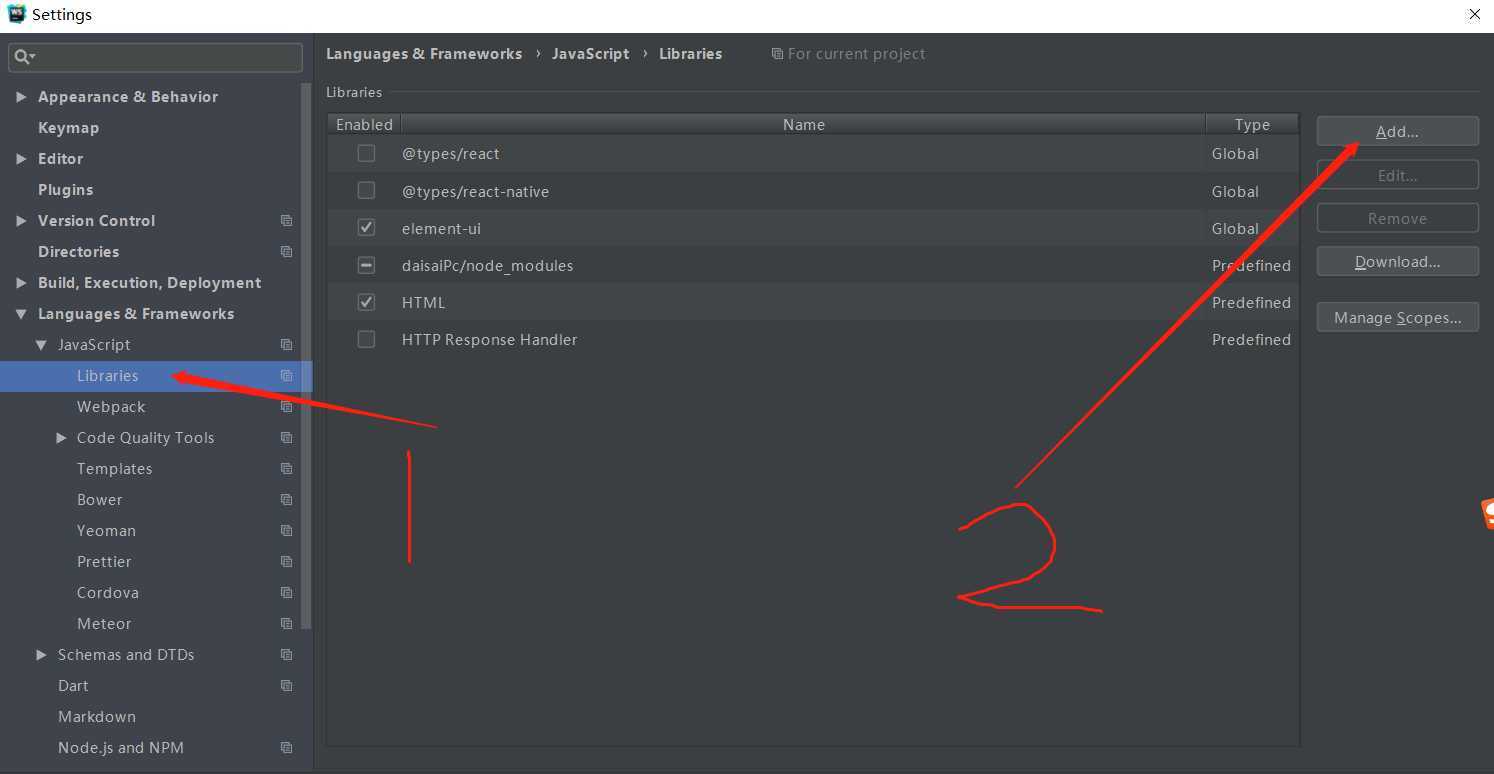Click in the settings search field
The width and height of the screenshot is (1494, 774).
155,57
